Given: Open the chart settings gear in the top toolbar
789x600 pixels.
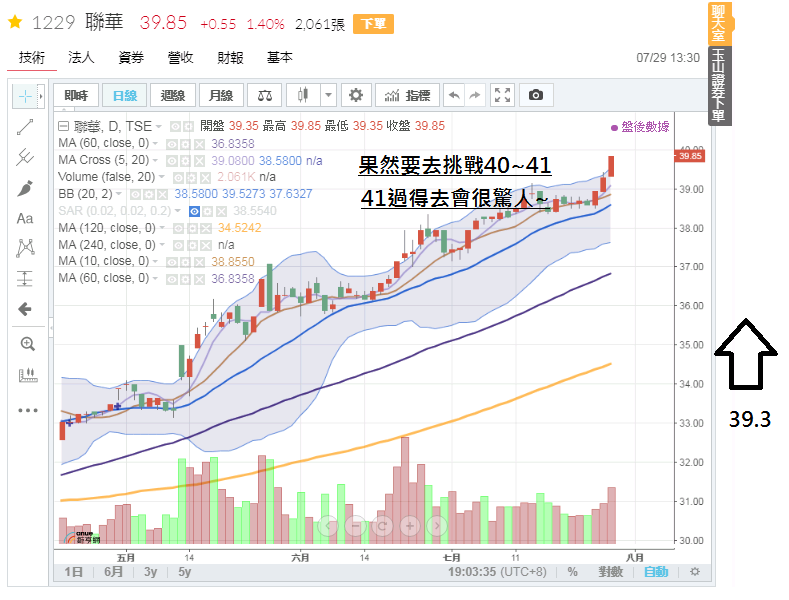Looking at the screenshot, I should pyautogui.click(x=356, y=95).
